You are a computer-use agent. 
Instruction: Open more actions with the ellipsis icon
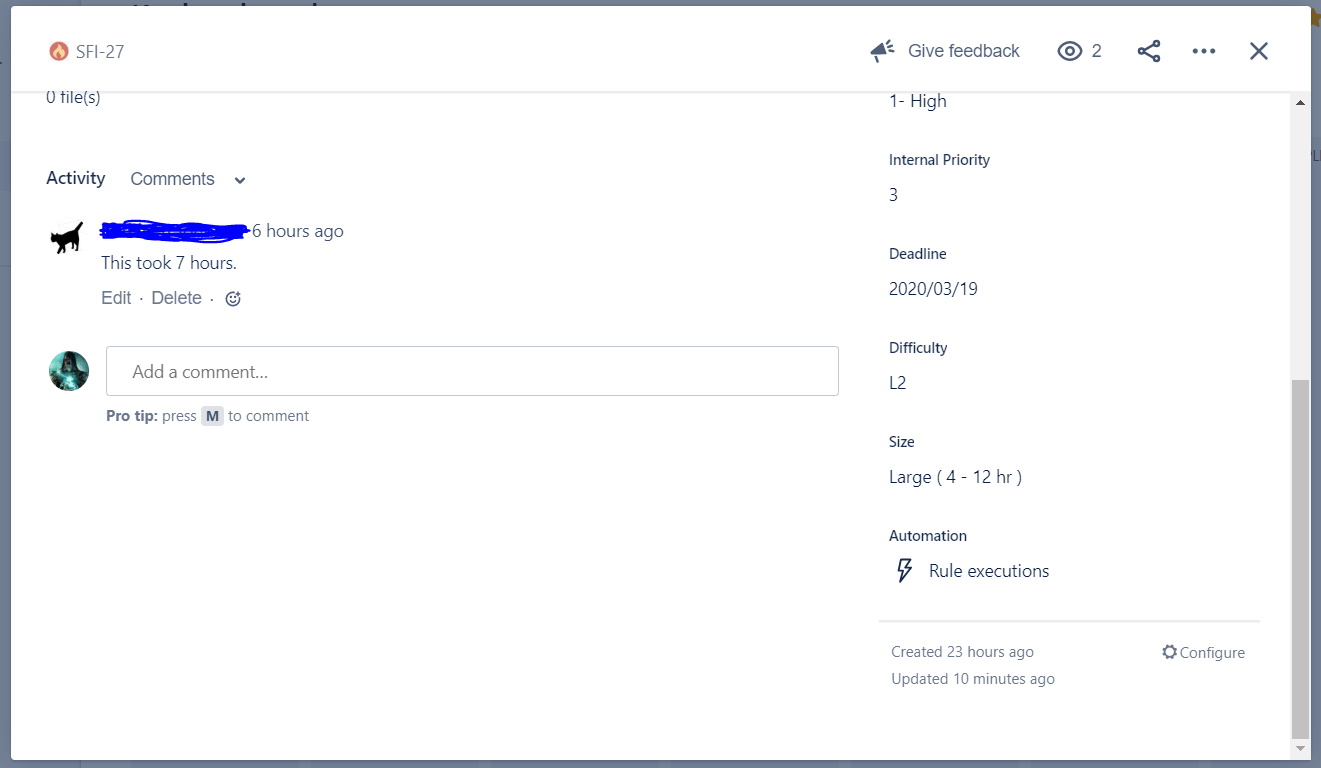1203,50
